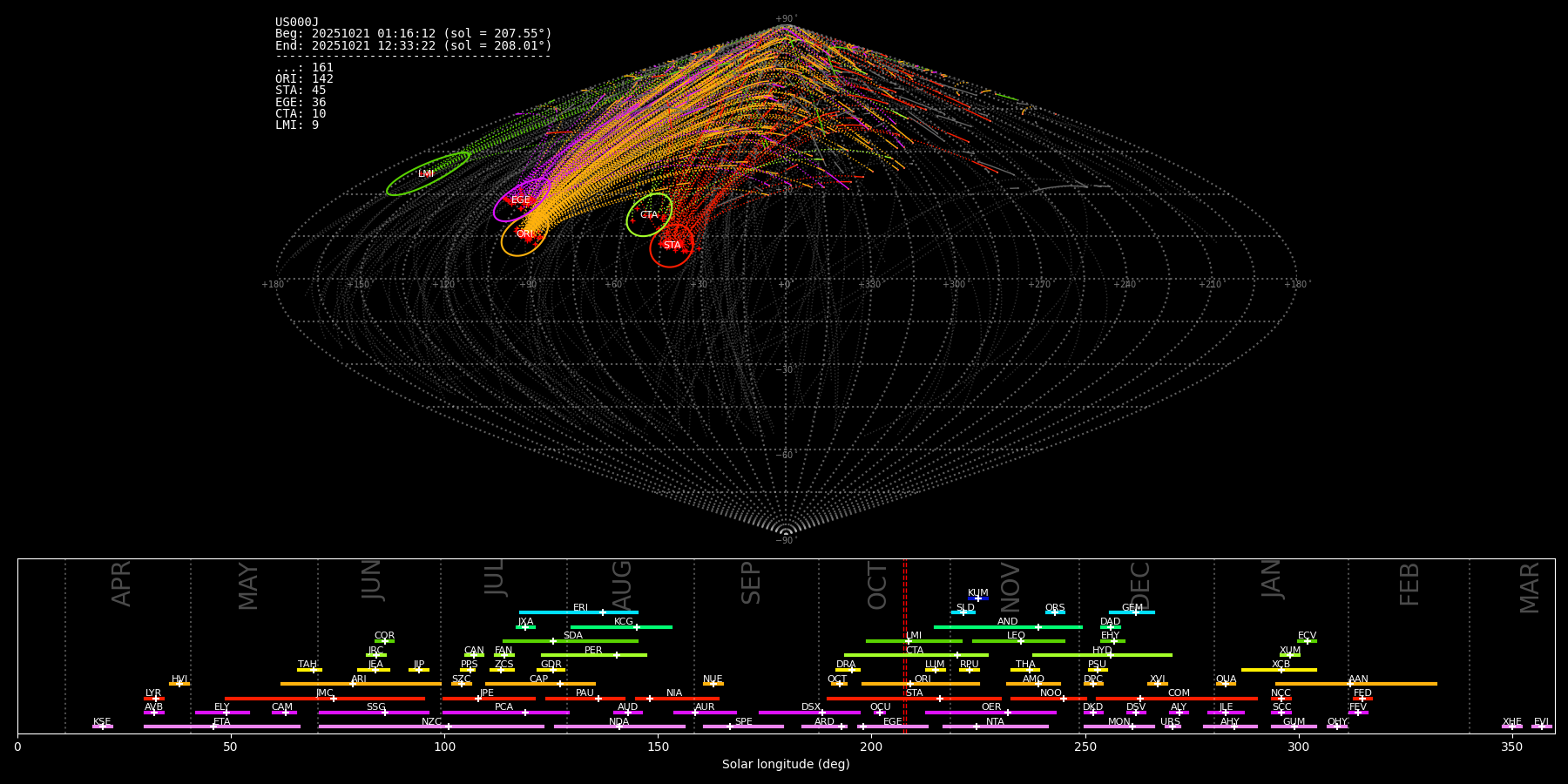This screenshot has height=784, width=1568.
Task: Click the 'End: 20251021 12:33:22' line
Action: coord(414,45)
